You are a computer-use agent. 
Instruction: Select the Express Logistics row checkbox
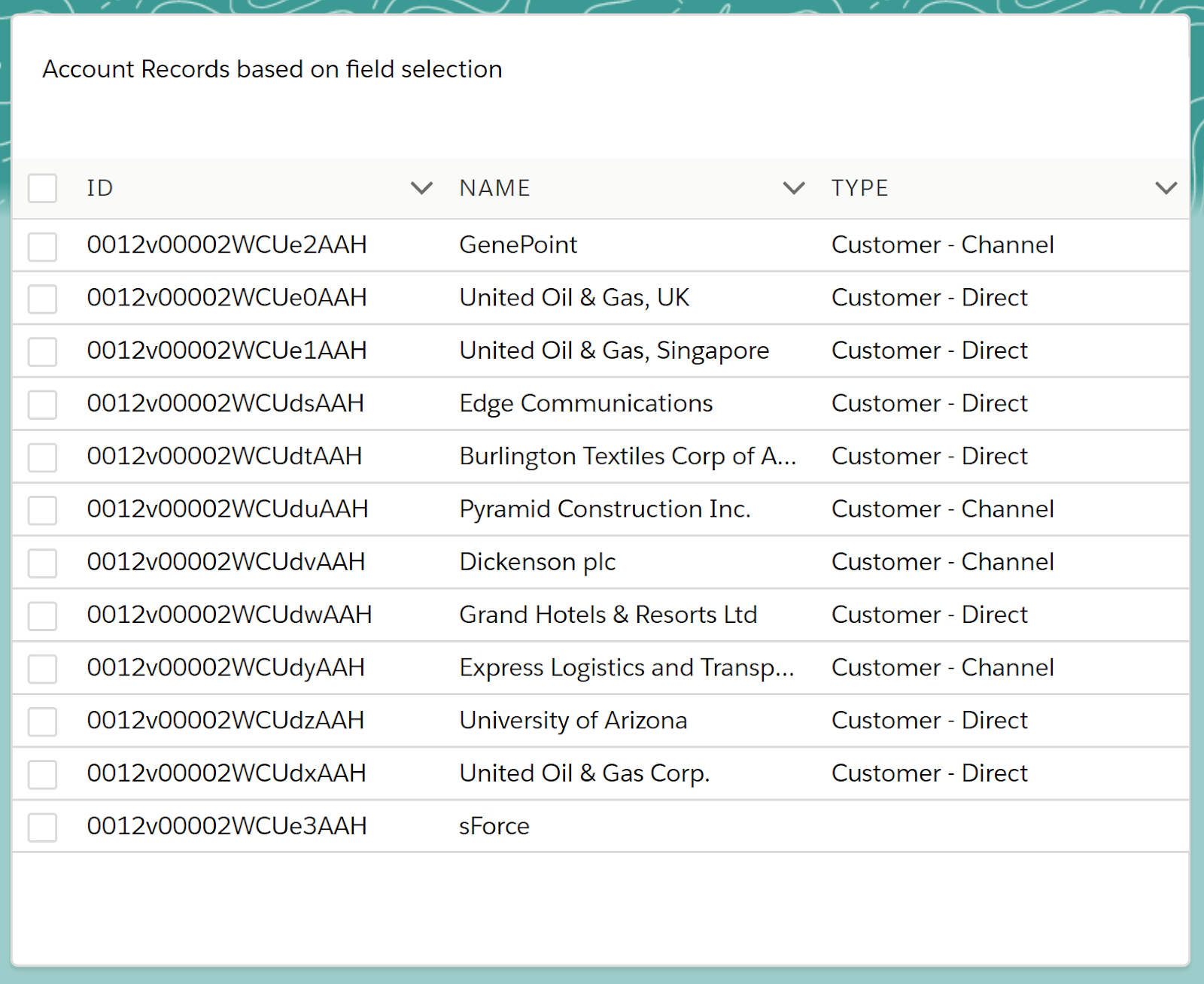click(x=42, y=669)
